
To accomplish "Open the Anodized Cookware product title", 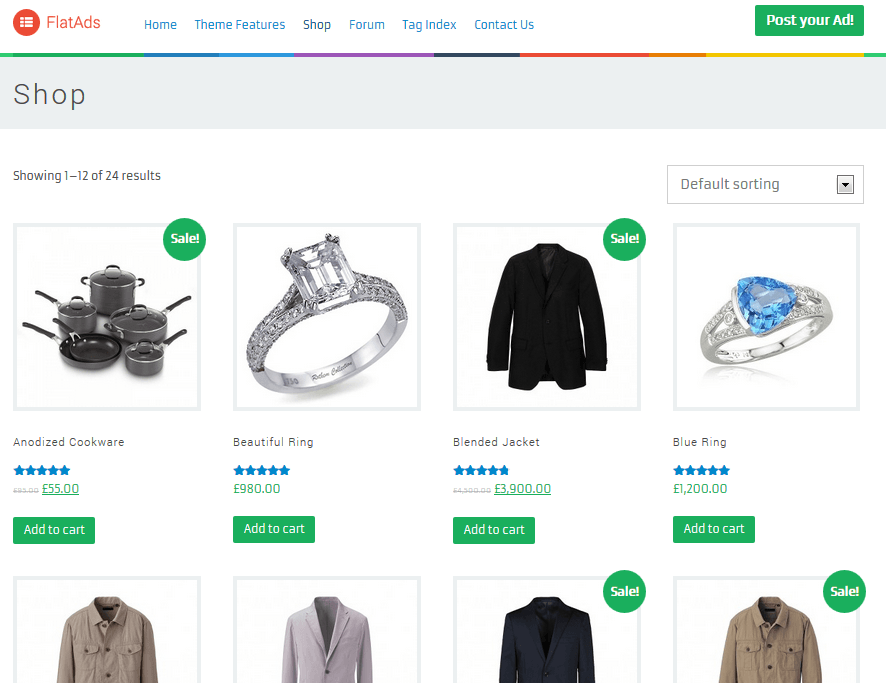I will coord(69,442).
